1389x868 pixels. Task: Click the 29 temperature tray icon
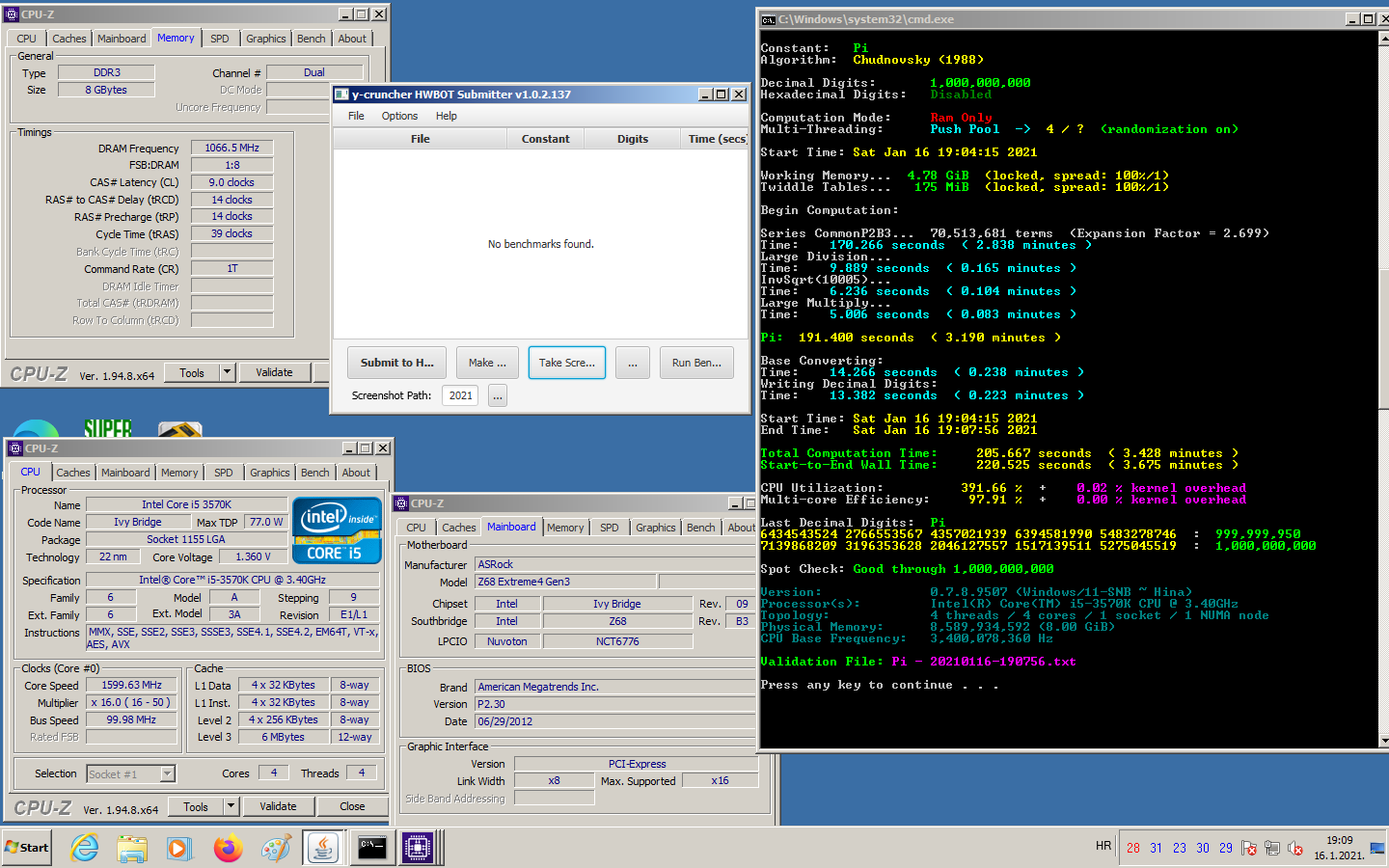point(1226,848)
